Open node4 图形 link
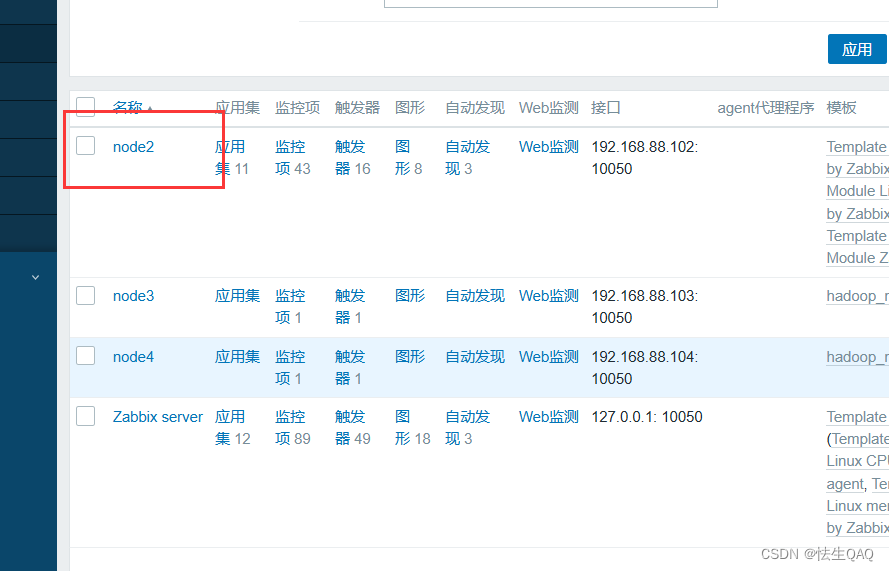 click(410, 357)
